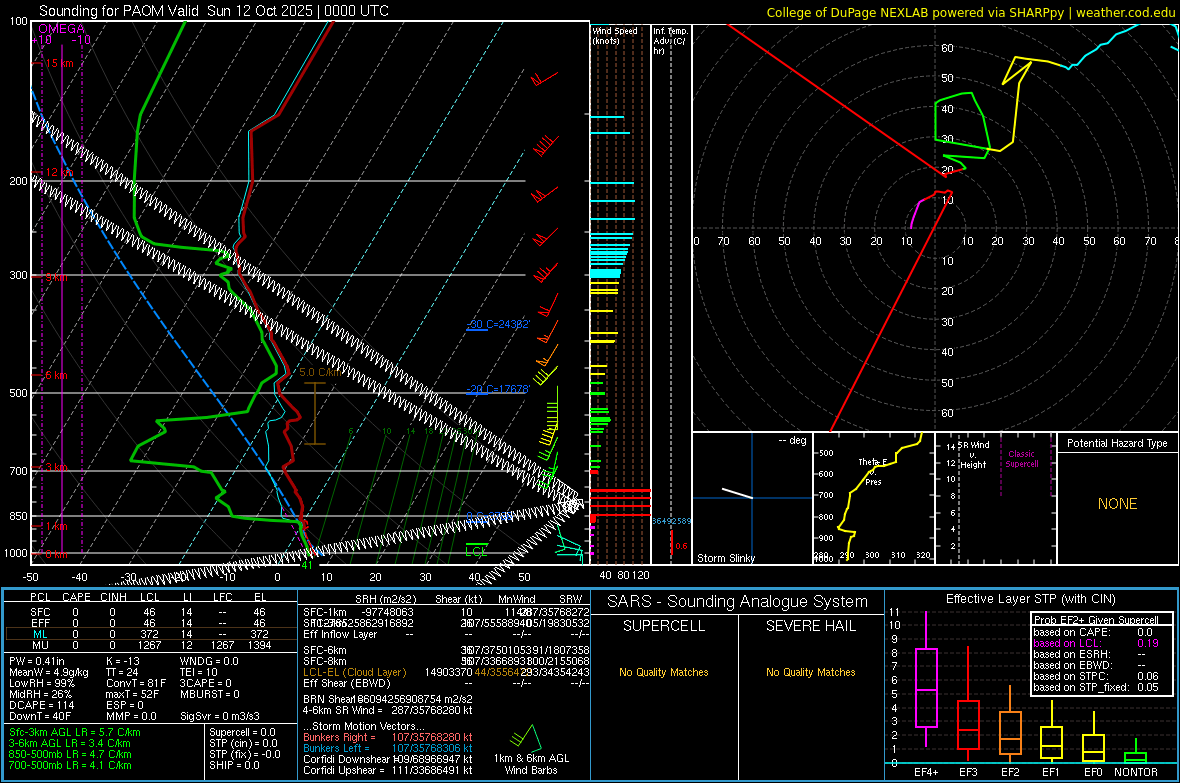1180x783 pixels.
Task: Click the 'Potential Hazard Type' header
Action: tap(1117, 443)
